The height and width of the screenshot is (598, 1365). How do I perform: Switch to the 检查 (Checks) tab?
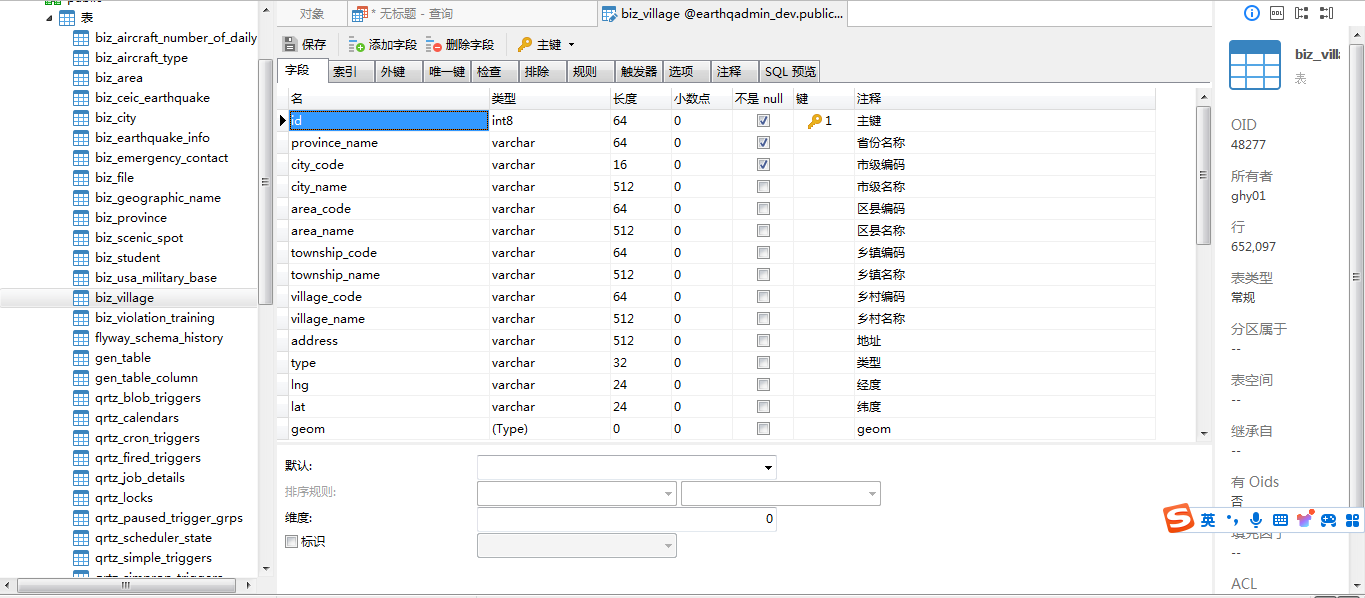[x=495, y=72]
